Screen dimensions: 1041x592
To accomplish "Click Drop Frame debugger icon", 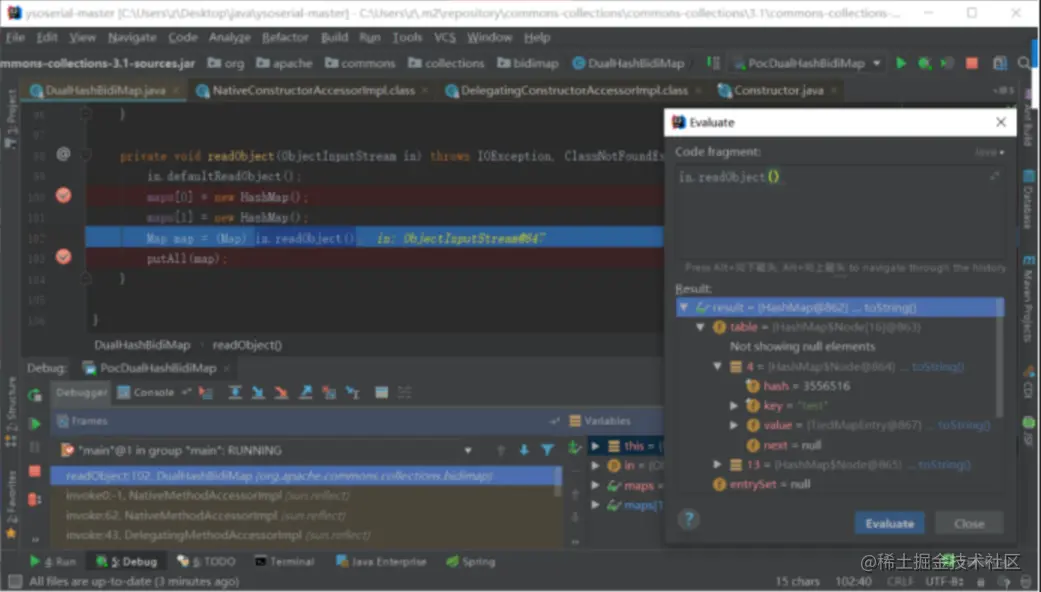I will point(329,393).
